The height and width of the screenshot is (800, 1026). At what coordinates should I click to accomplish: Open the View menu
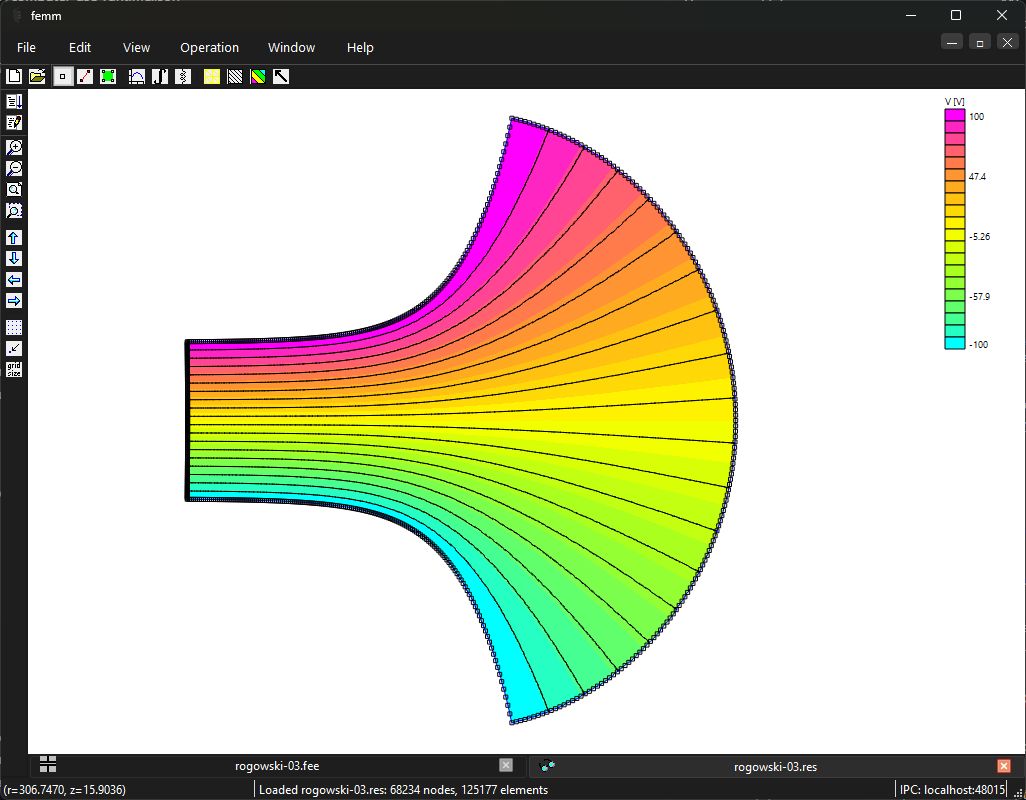tap(136, 48)
